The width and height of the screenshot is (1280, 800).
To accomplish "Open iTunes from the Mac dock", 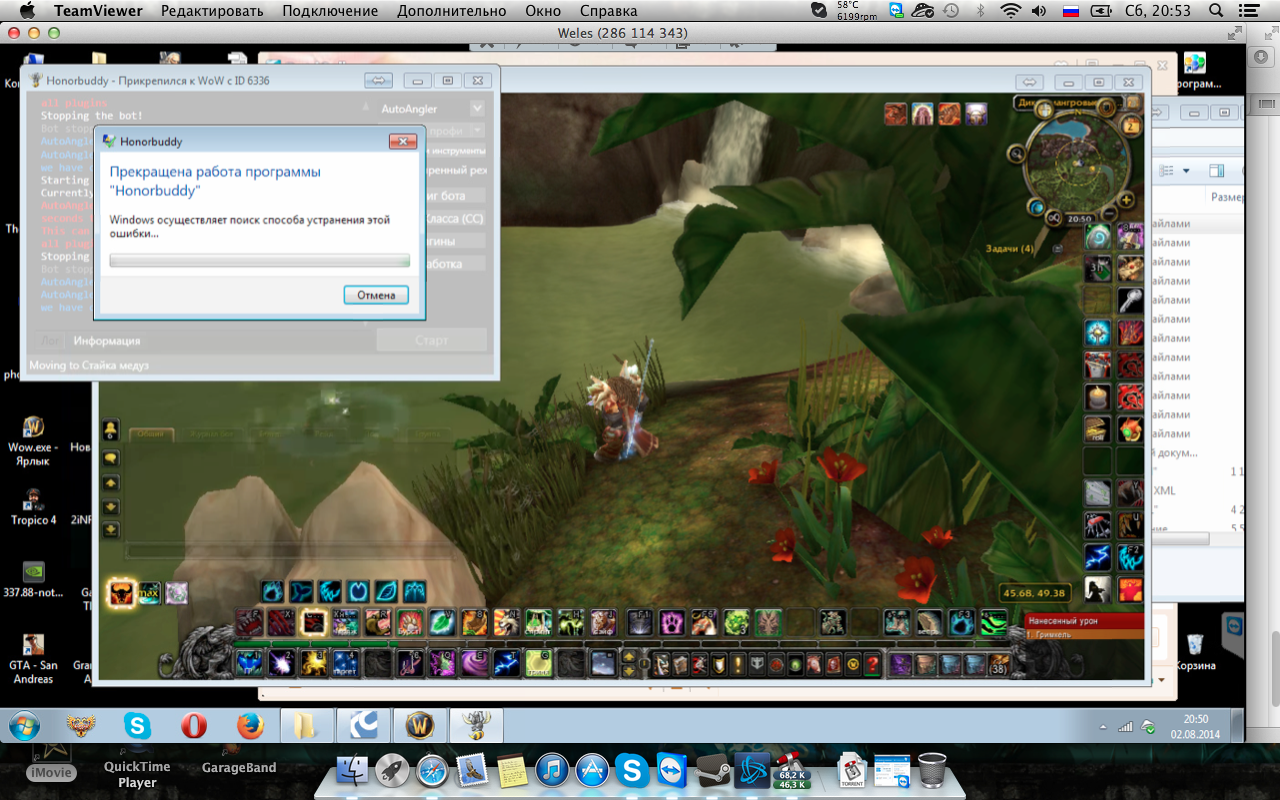I will click(552, 770).
